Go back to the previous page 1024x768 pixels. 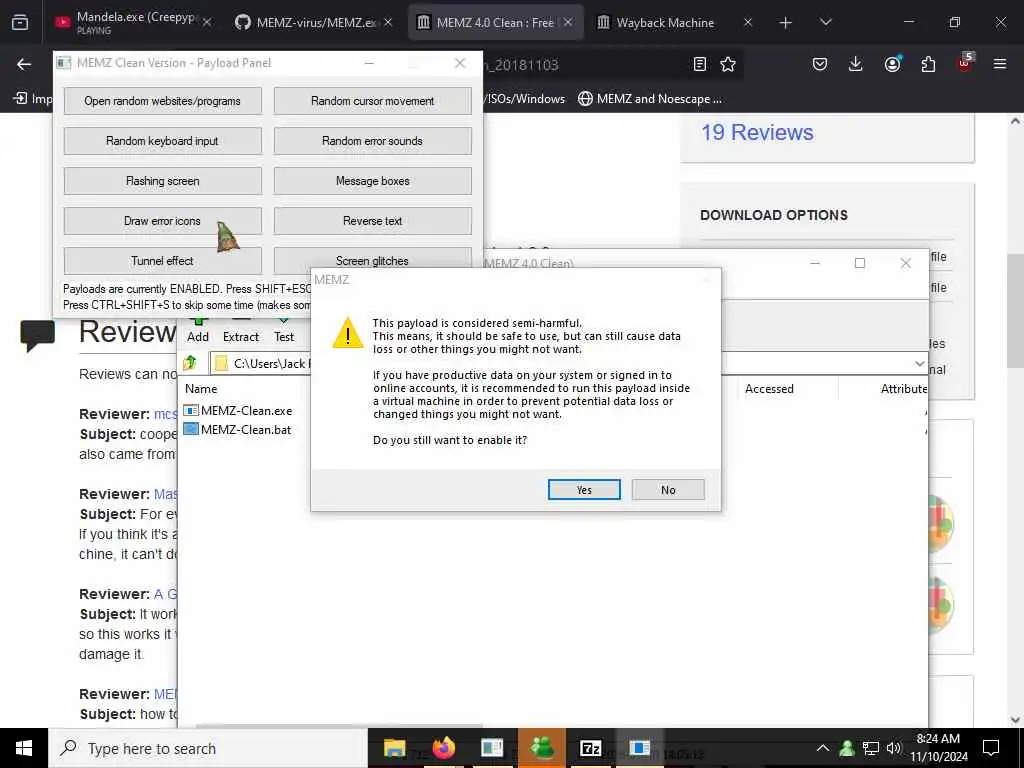click(24, 64)
